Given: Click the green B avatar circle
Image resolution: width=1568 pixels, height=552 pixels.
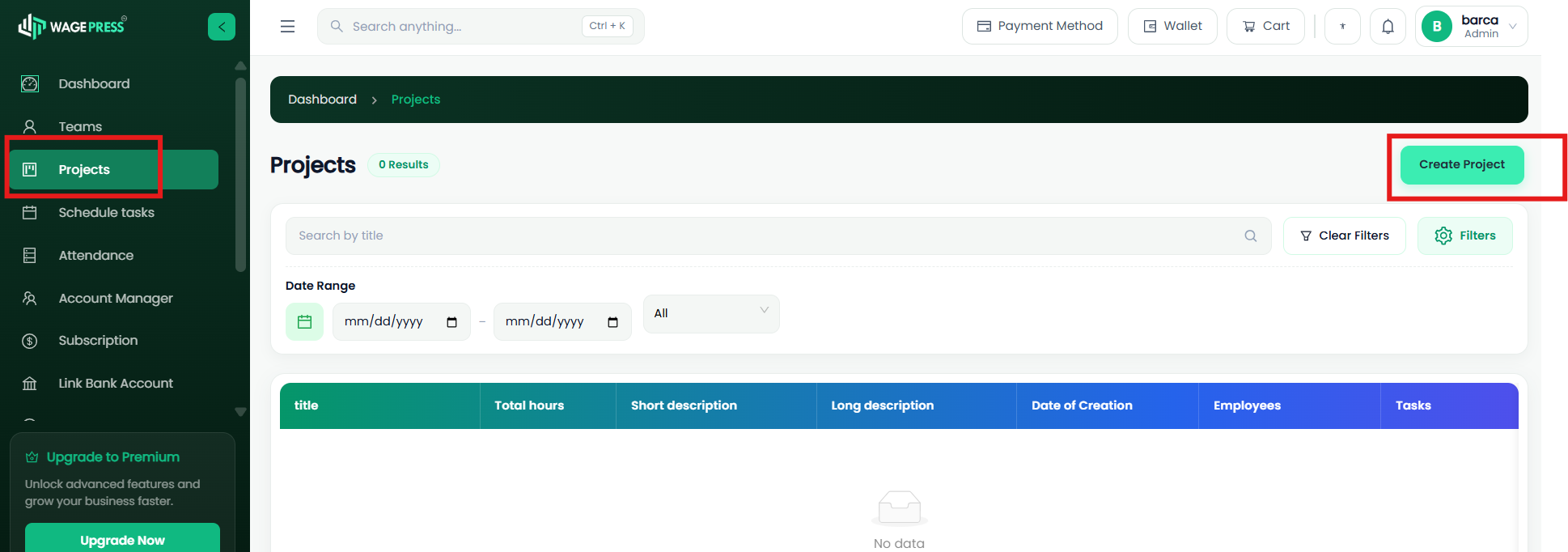Looking at the screenshot, I should coord(1437,27).
